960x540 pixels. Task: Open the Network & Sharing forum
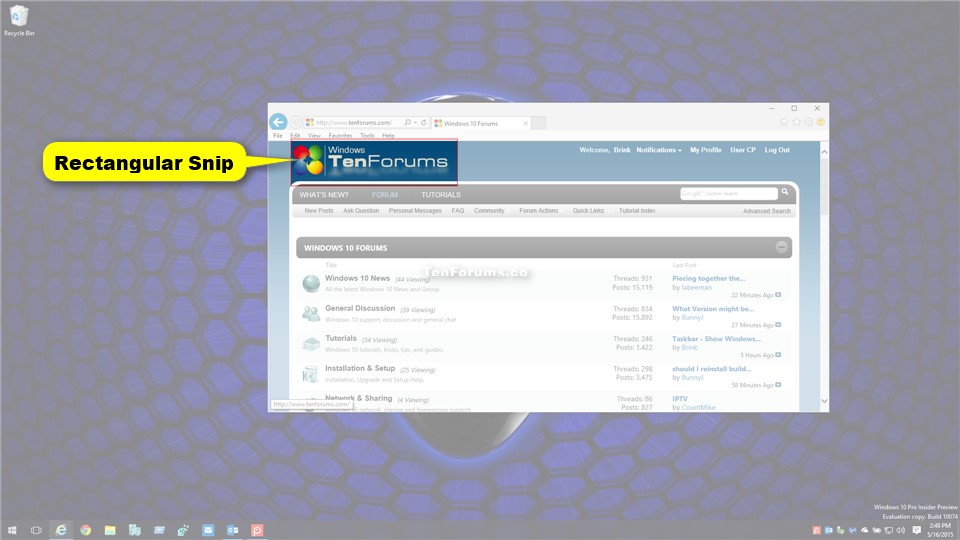359,398
